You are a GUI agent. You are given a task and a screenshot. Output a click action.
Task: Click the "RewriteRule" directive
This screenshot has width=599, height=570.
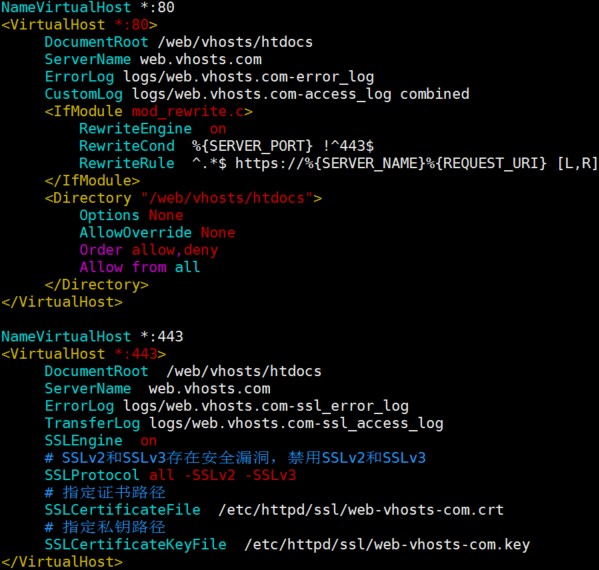[x=127, y=163]
